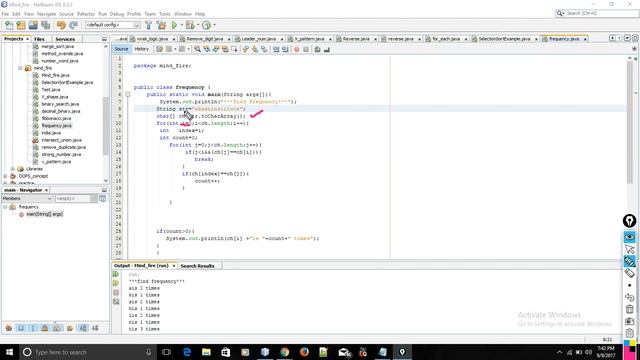Click the Undo toolbar icon
This screenshot has height=360, width=640.
61,25
